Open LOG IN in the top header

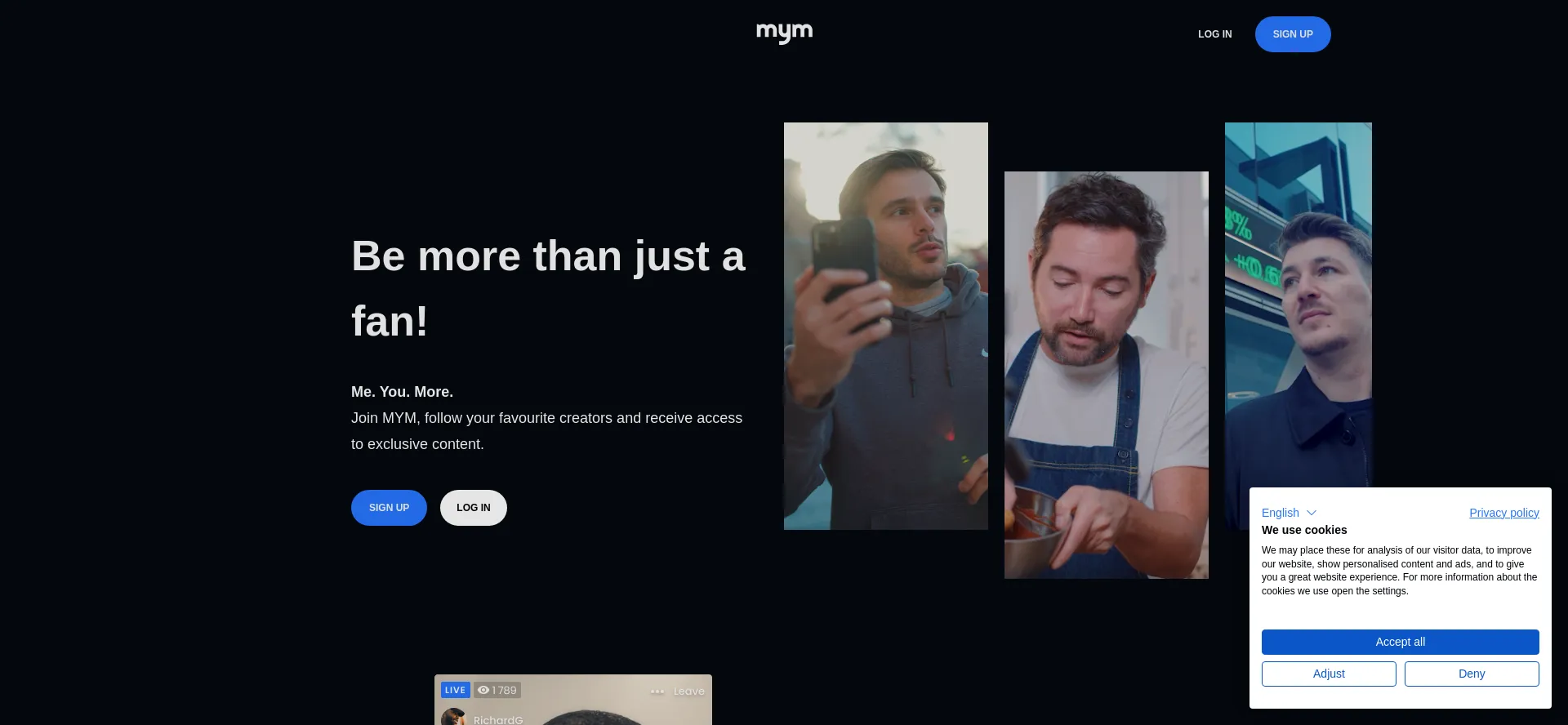(1214, 34)
